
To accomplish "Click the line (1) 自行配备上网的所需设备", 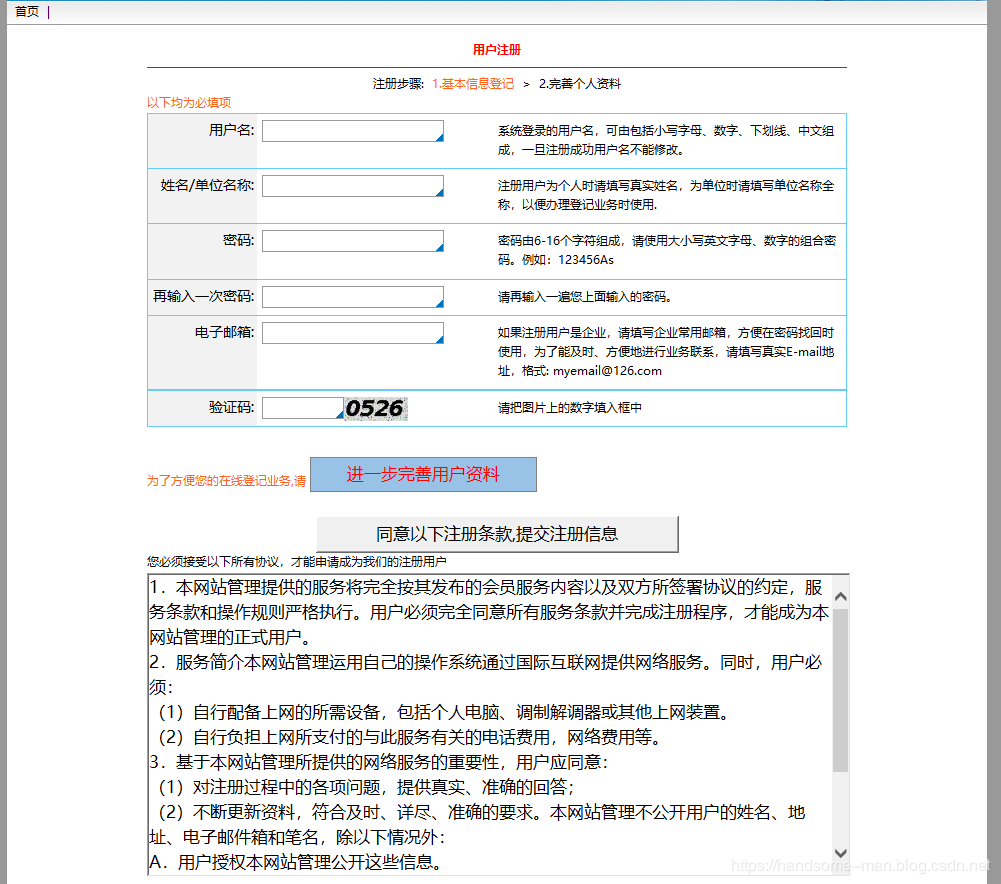I will pos(444,712).
